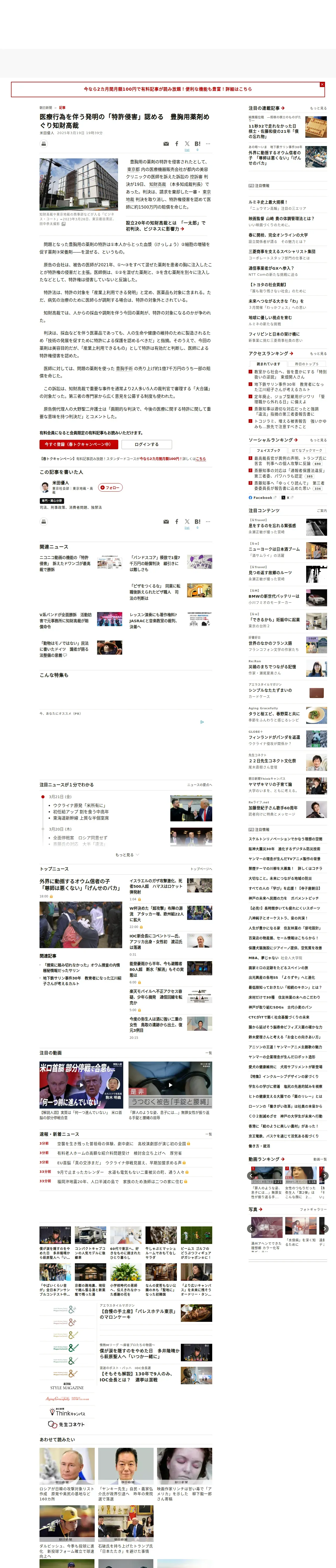The width and height of the screenshot is (336, 1568).
Task: Click the ログインする button
Action: (146, 444)
